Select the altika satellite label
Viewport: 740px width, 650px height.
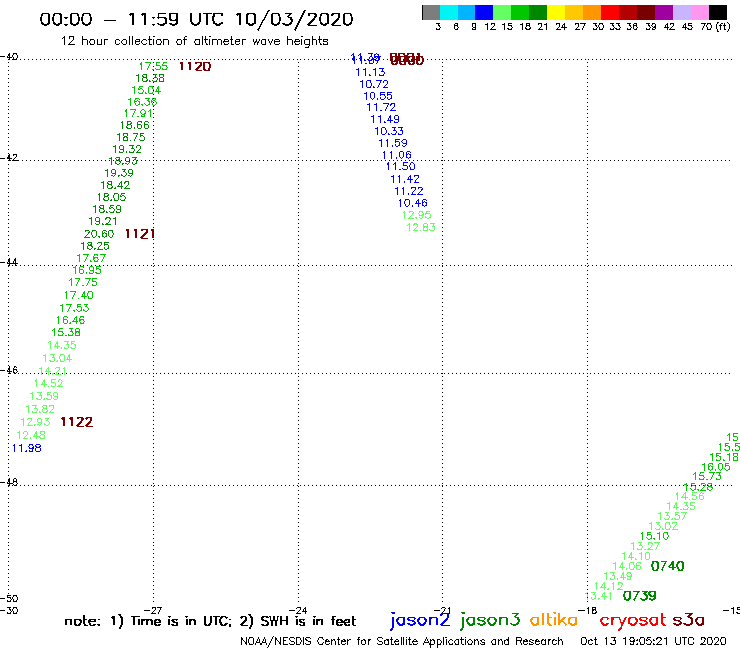point(553,620)
